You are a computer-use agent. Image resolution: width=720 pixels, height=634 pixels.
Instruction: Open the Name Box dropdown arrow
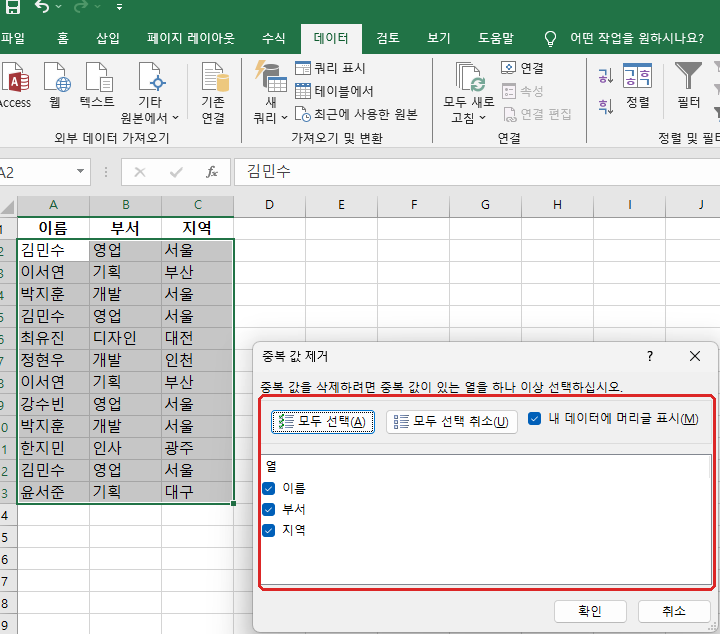[x=80, y=171]
